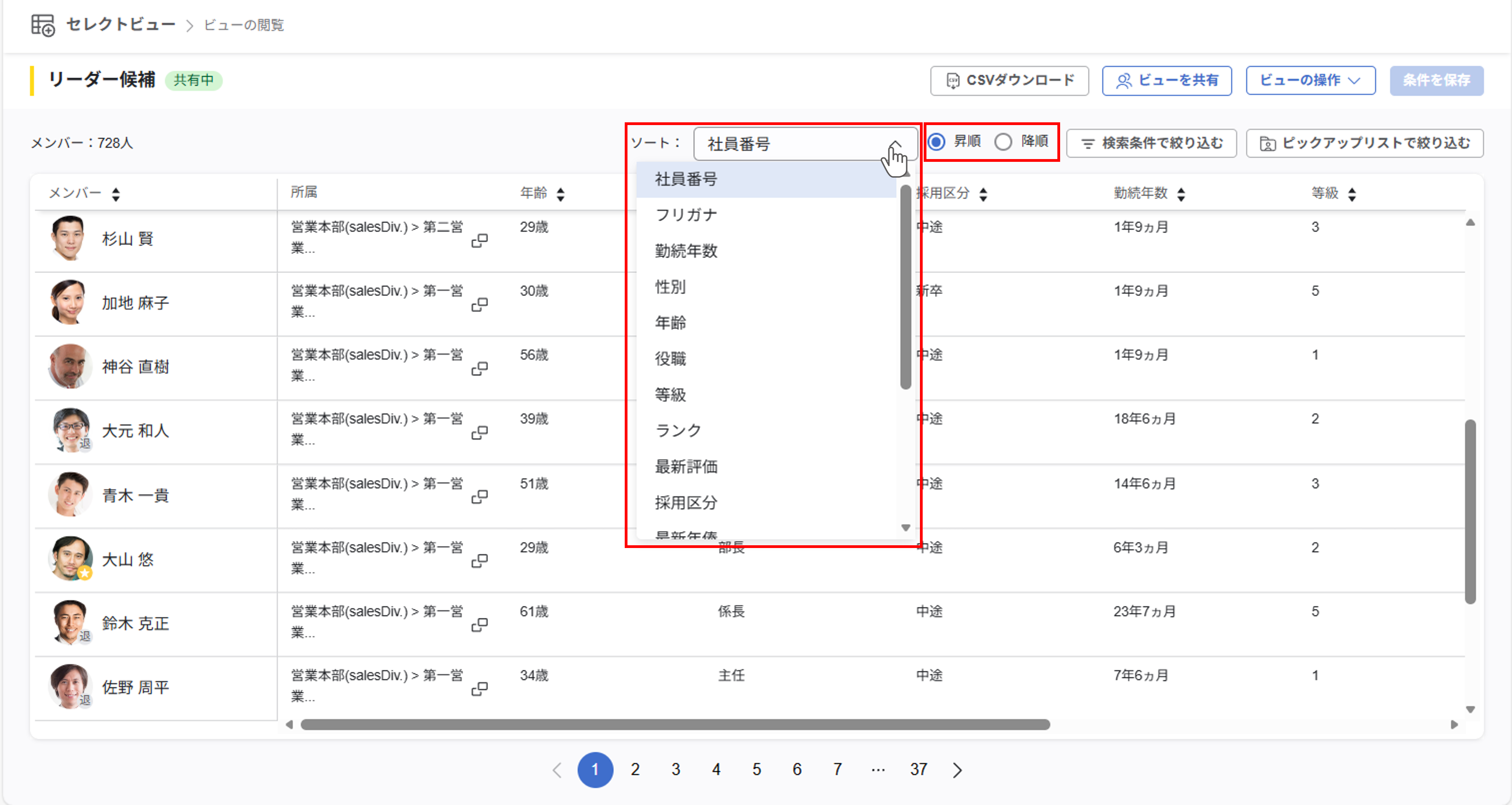1512x805 pixels.
Task: Sort by メンバー column arrows
Action: [115, 194]
